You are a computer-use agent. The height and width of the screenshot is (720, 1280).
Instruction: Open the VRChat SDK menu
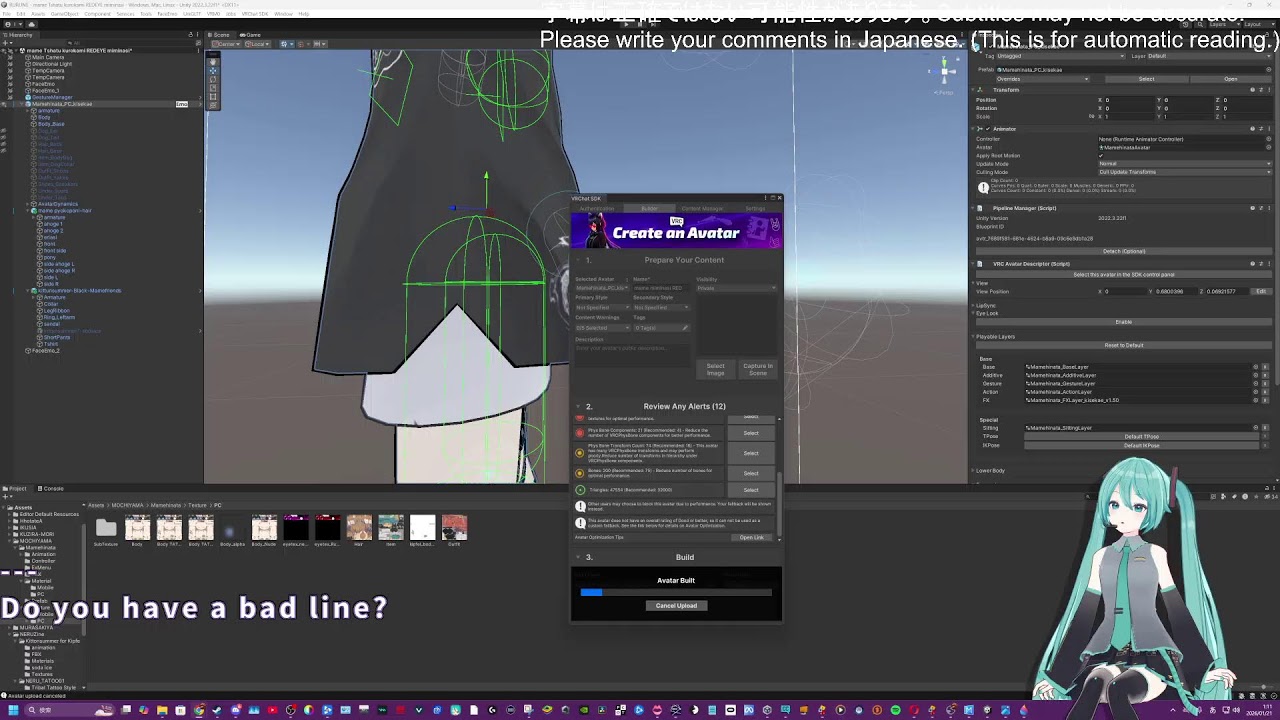255,14
